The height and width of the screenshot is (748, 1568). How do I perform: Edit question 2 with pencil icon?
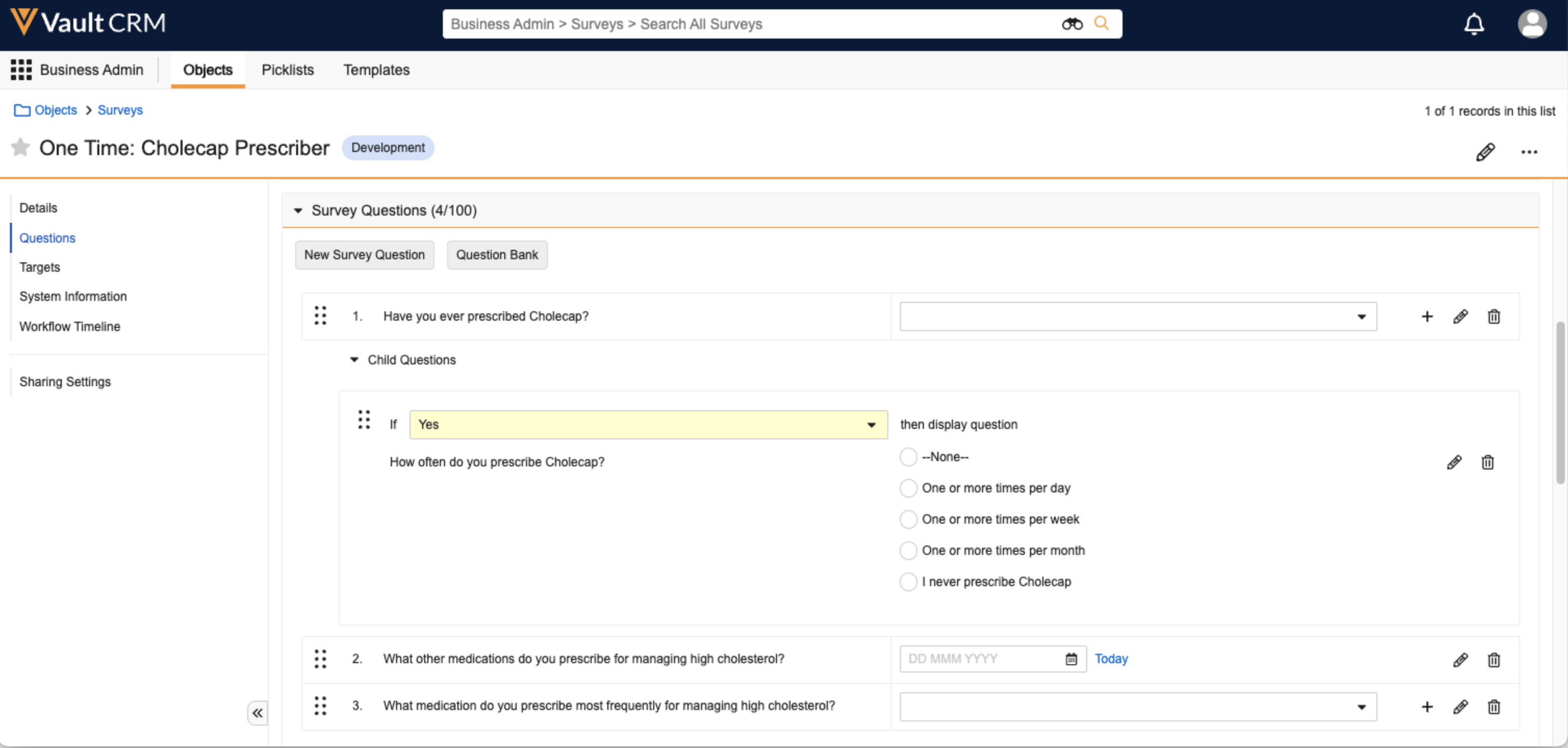tap(1460, 660)
